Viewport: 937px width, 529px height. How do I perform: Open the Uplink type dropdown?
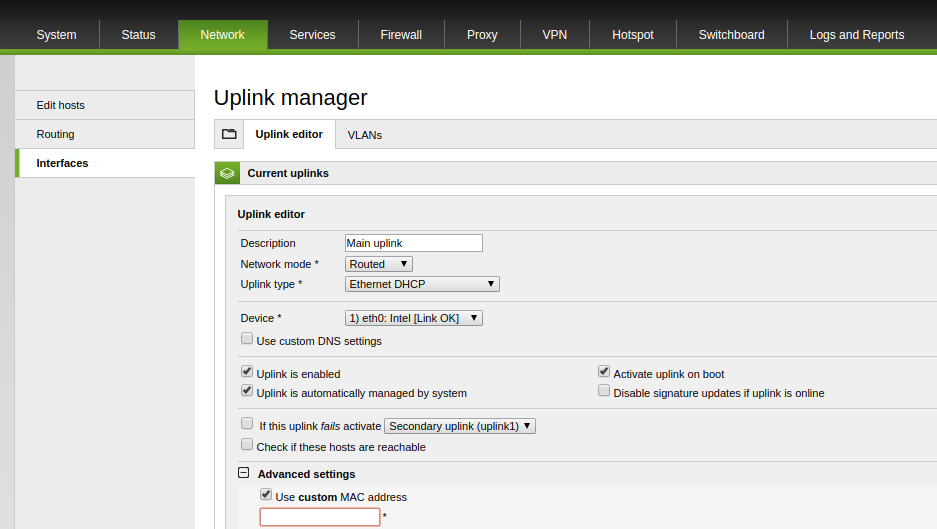421,284
